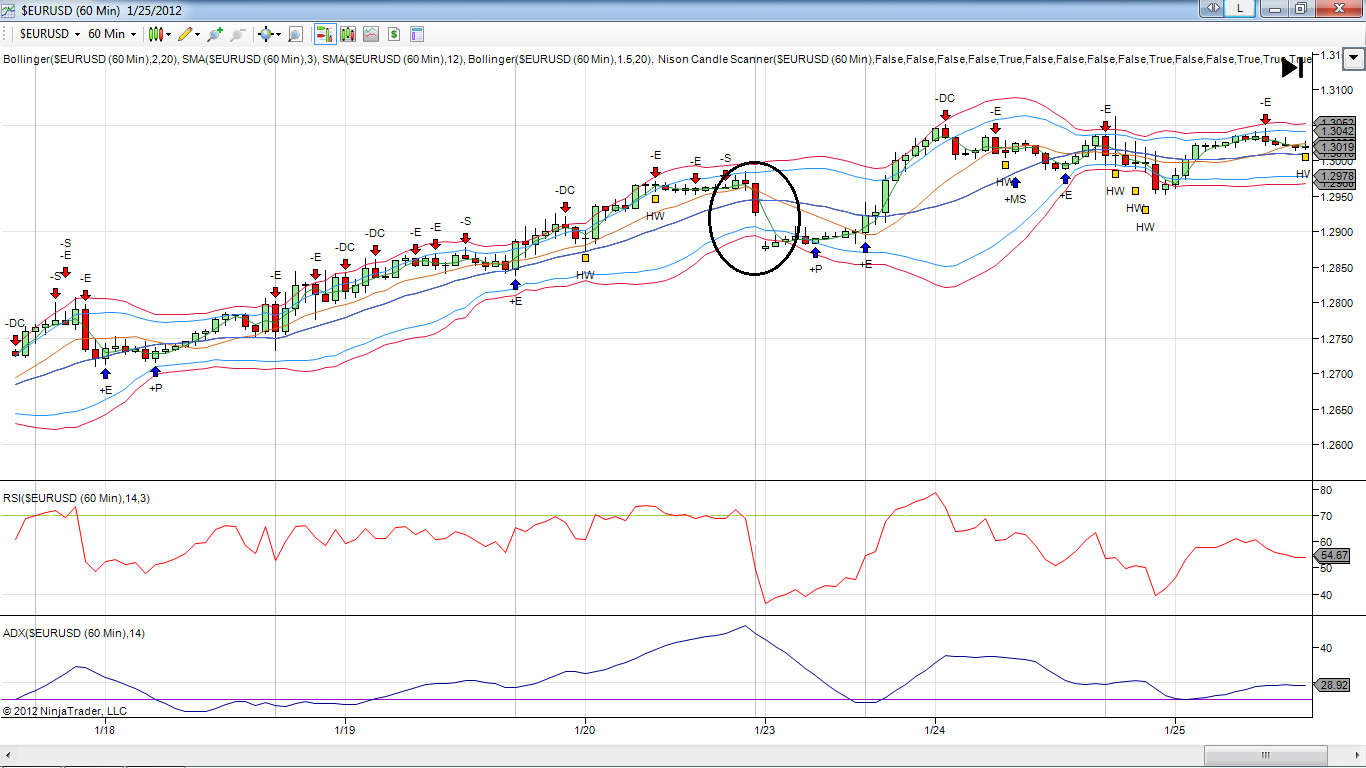
Task: Show the Data Box using the toolbar icon
Action: (295, 33)
